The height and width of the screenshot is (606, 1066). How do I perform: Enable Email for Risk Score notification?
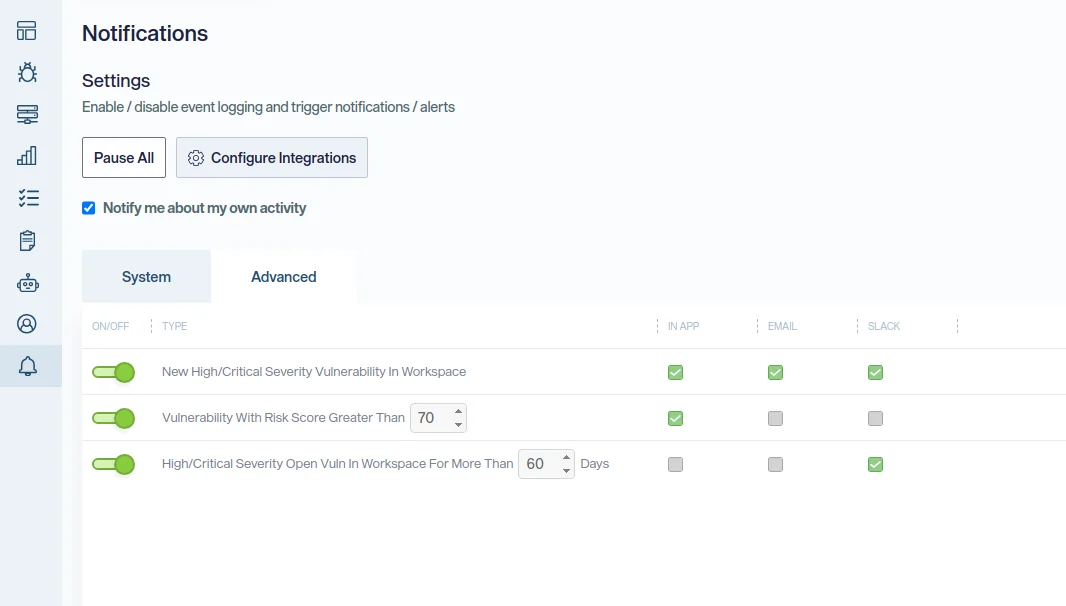pos(775,418)
